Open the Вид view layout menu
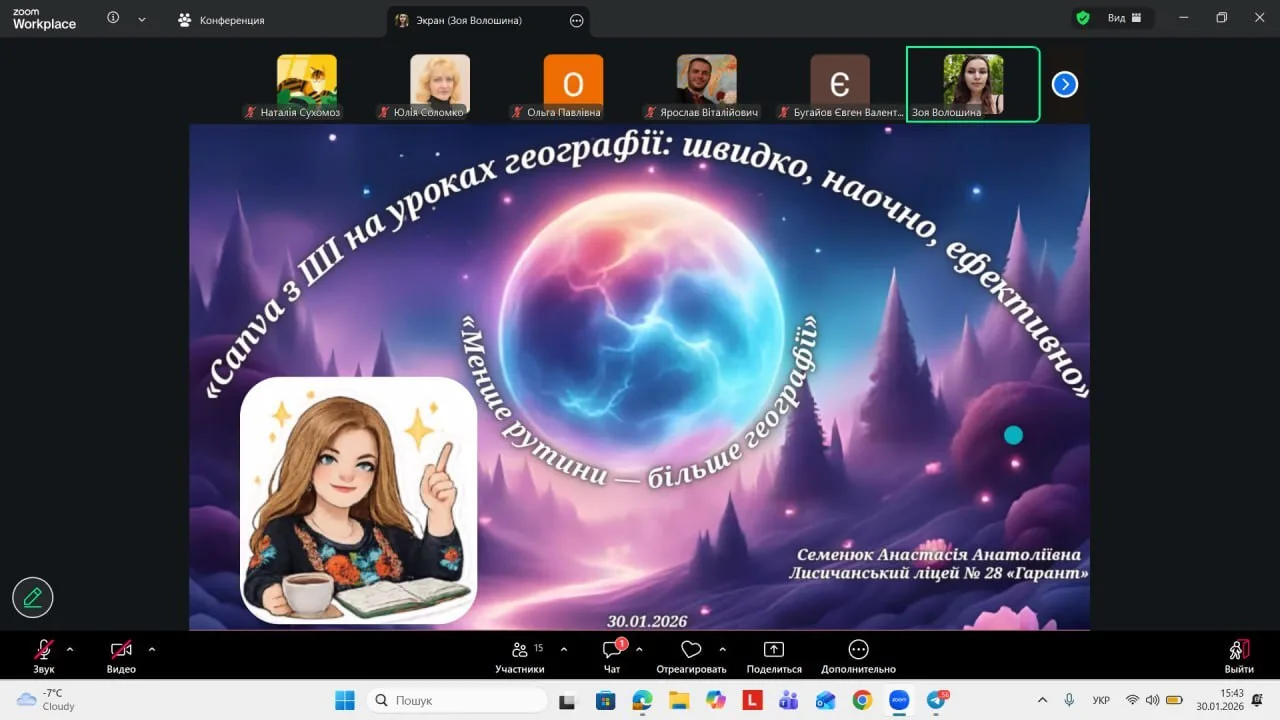 pos(1125,18)
